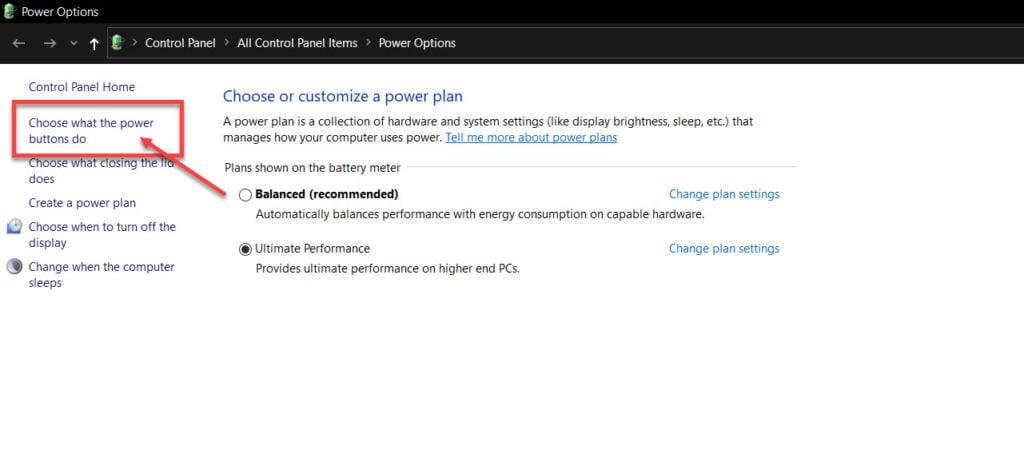Go forward using the right arrow
The image size is (1024, 462).
pyautogui.click(x=50, y=43)
